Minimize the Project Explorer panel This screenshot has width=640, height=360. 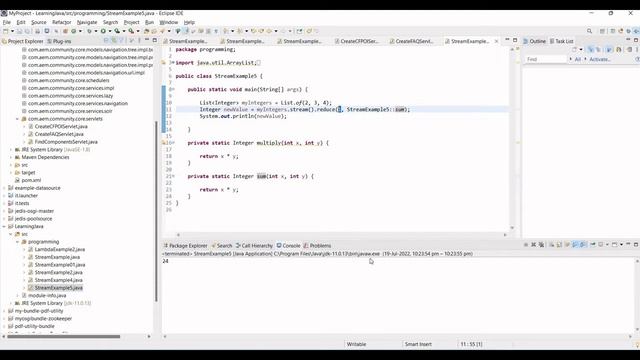pos(147,40)
